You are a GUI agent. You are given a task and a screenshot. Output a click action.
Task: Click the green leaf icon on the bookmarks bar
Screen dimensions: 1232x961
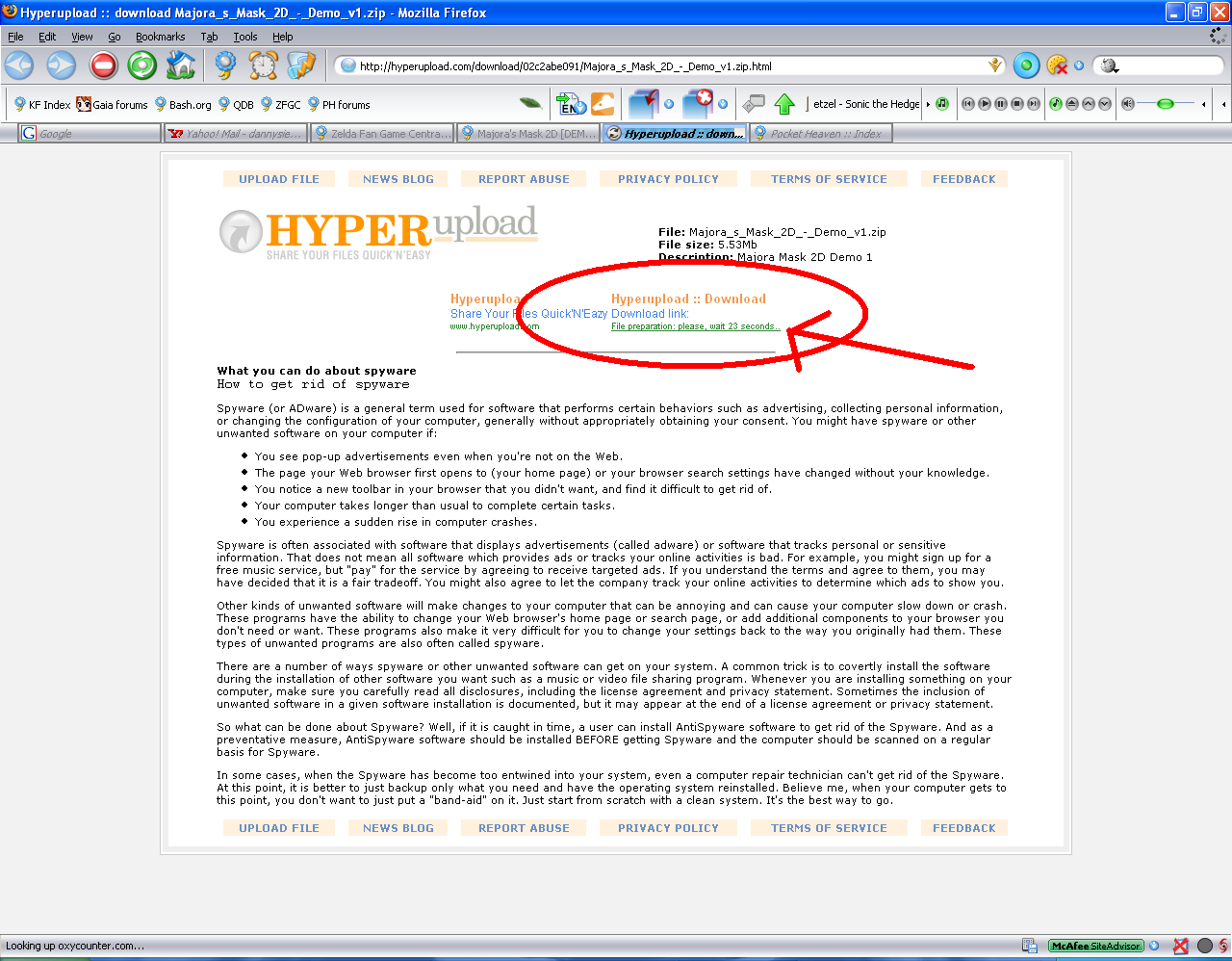tap(530, 103)
